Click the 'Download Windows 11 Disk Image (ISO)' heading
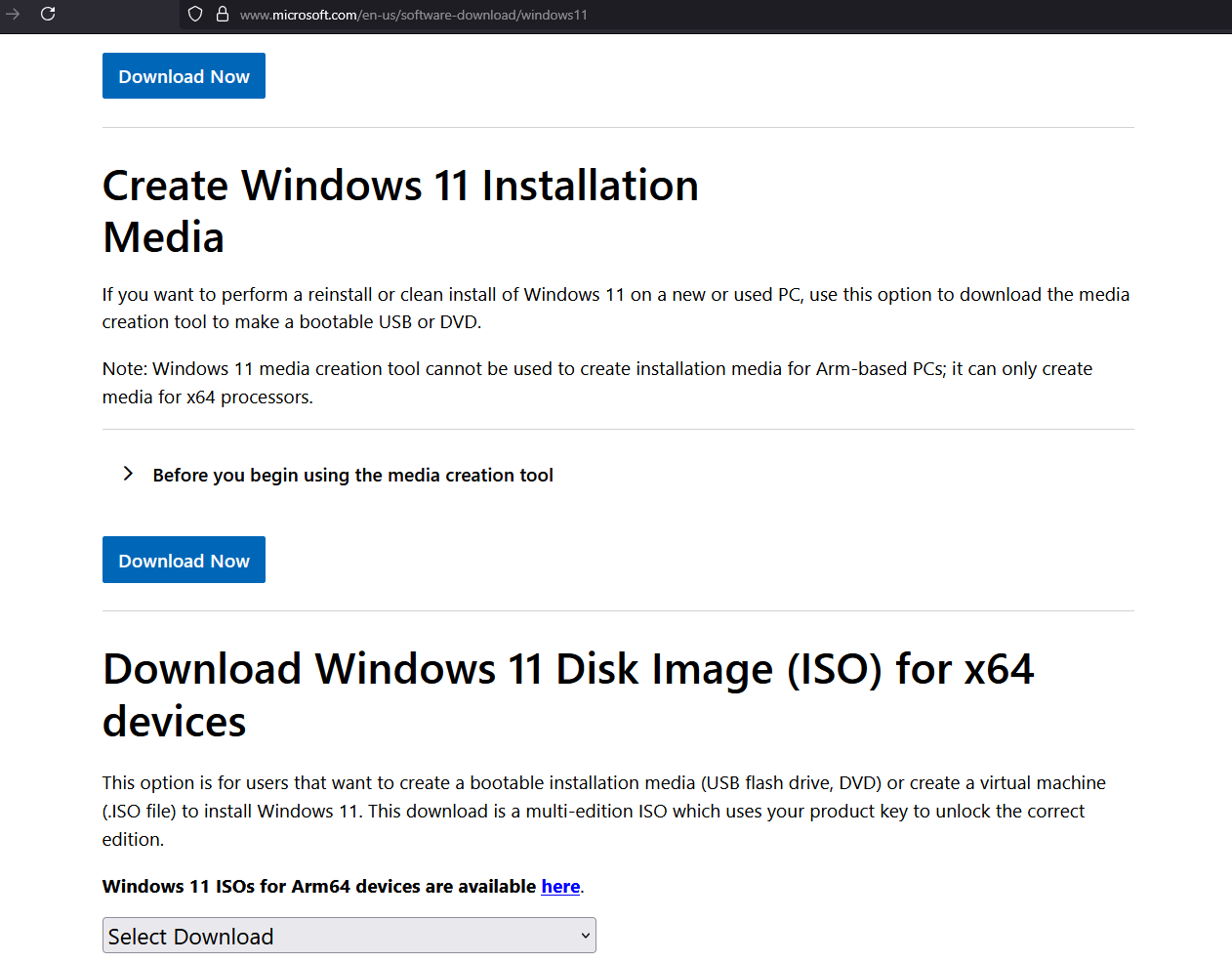The height and width of the screenshot is (962, 1232). click(568, 695)
